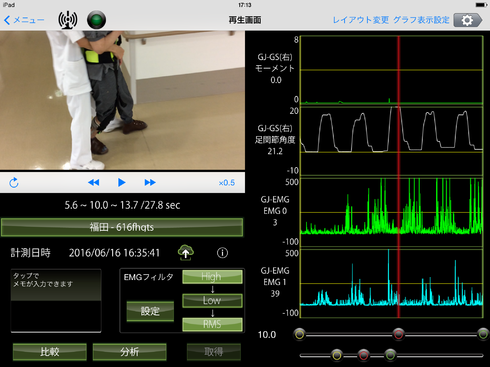Screen dimensions: 490x367
Task: Play the recorded video
Action: [122, 182]
